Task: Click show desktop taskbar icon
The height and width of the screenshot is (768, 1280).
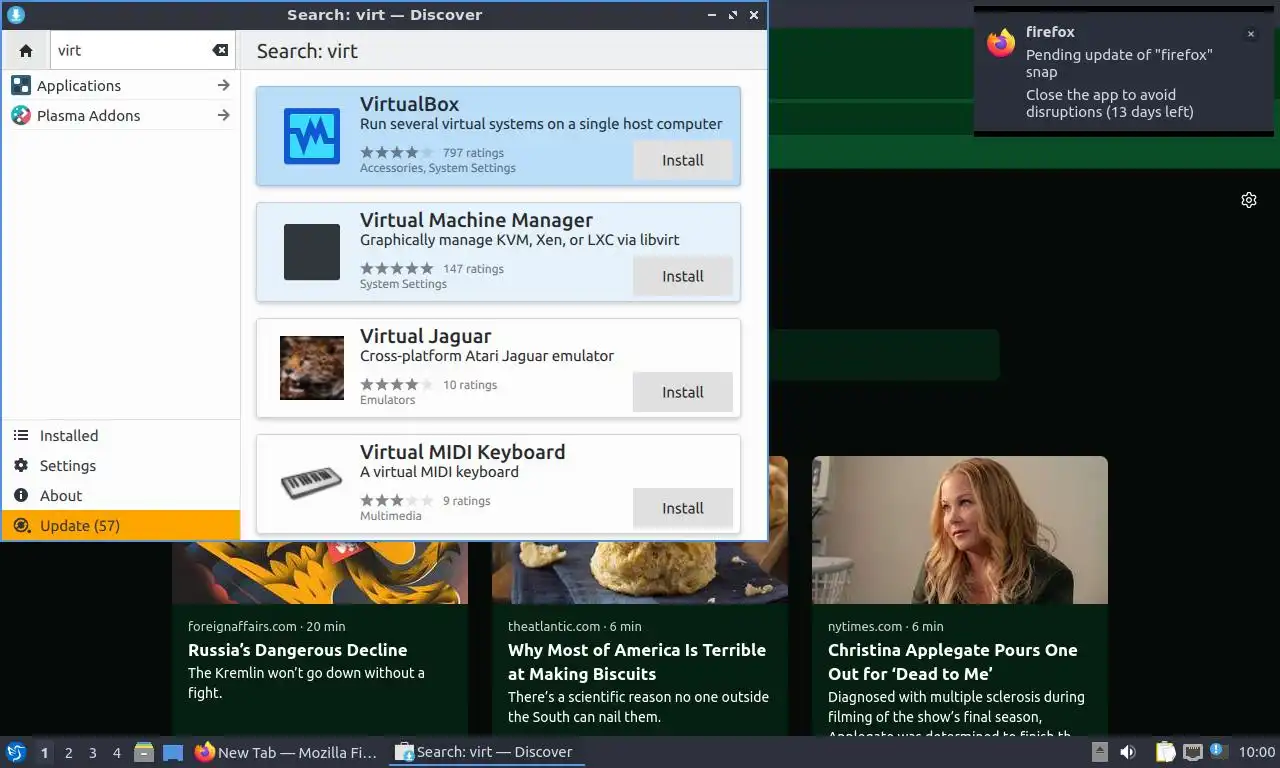Action: (x=173, y=752)
